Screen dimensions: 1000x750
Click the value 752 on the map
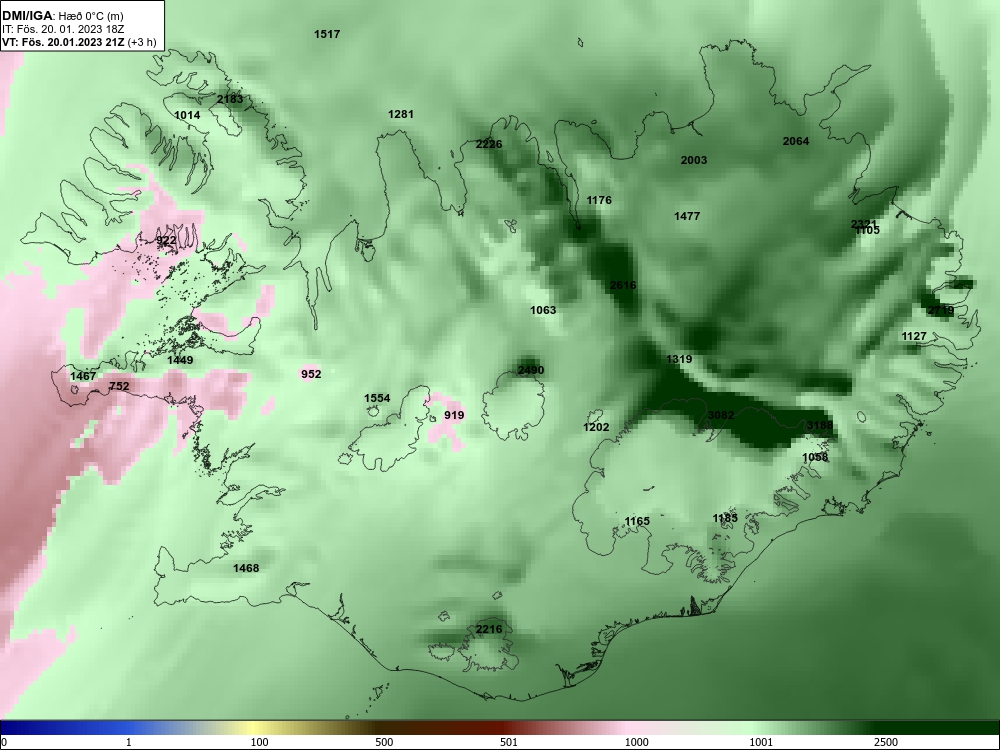119,386
